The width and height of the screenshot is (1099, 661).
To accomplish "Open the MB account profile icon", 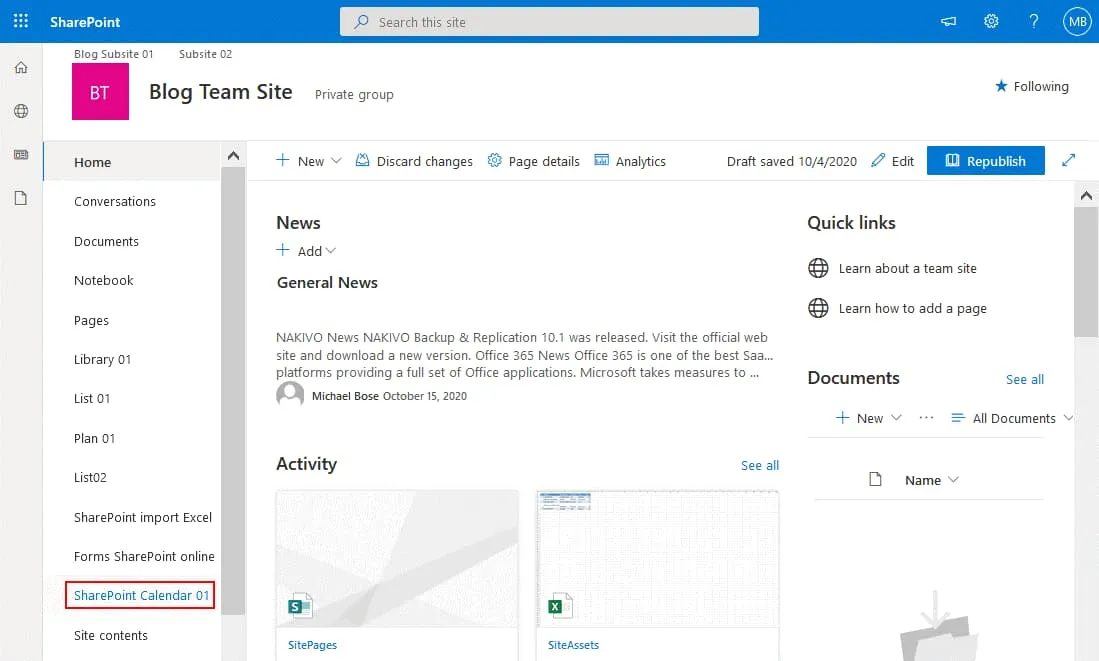I will pyautogui.click(x=1077, y=21).
